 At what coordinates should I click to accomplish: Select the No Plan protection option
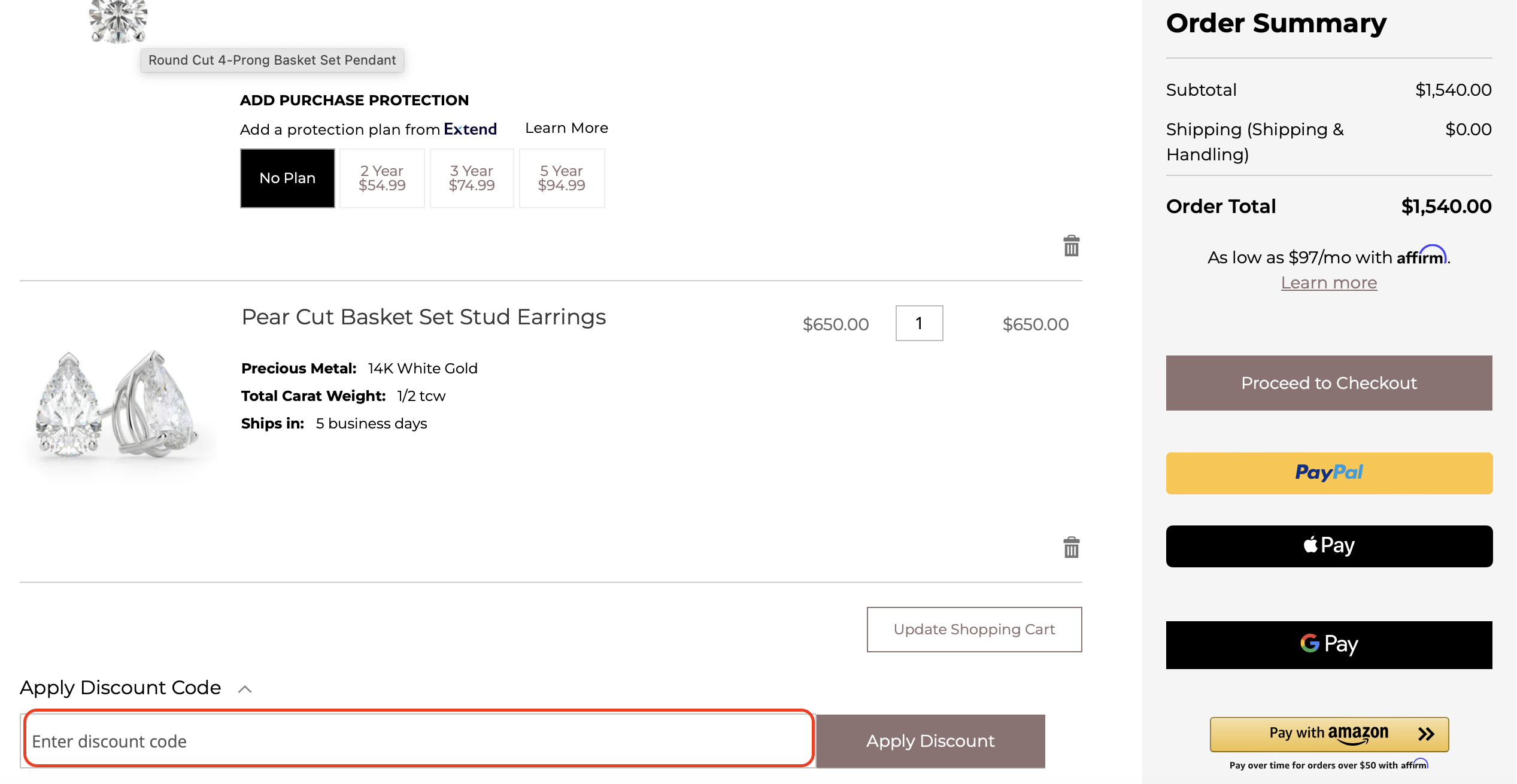[x=287, y=178]
